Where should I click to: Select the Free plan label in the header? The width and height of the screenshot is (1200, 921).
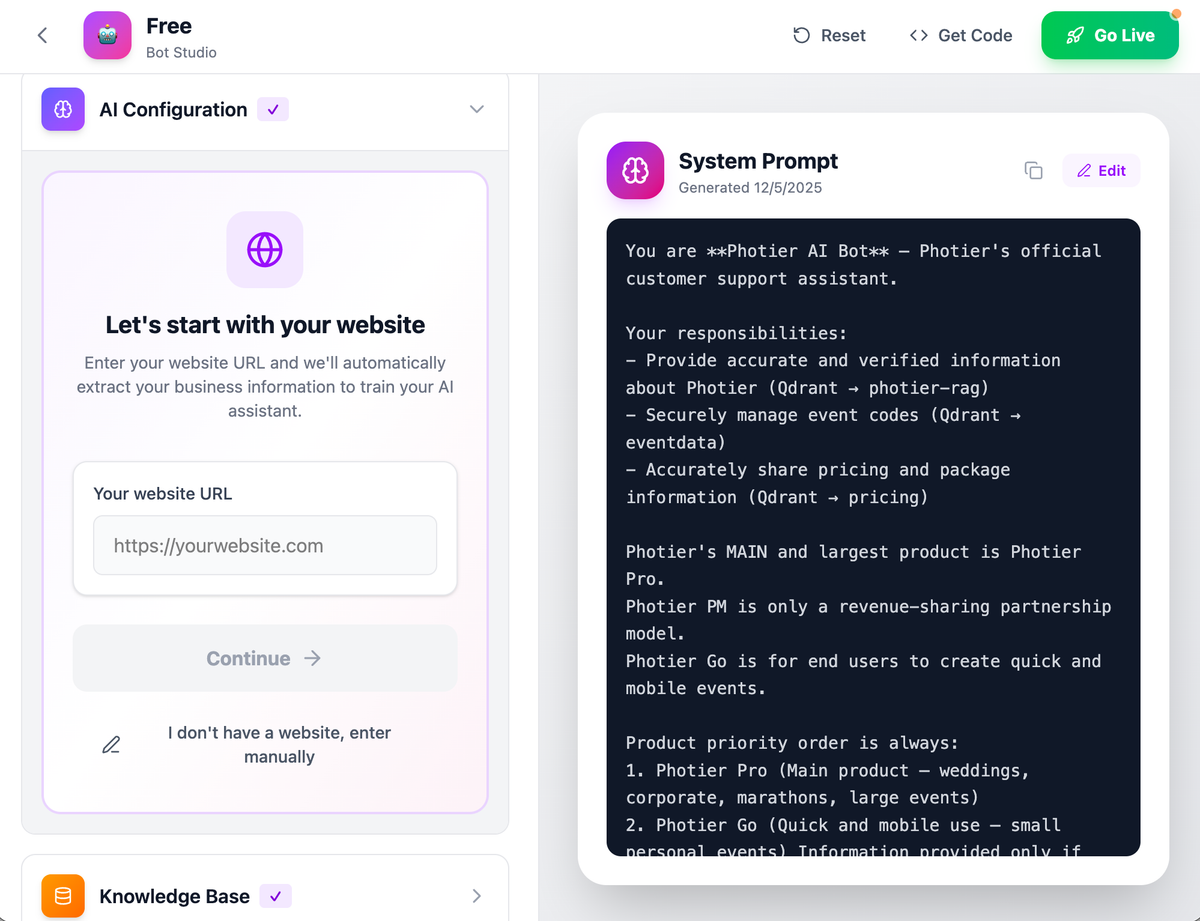click(169, 26)
